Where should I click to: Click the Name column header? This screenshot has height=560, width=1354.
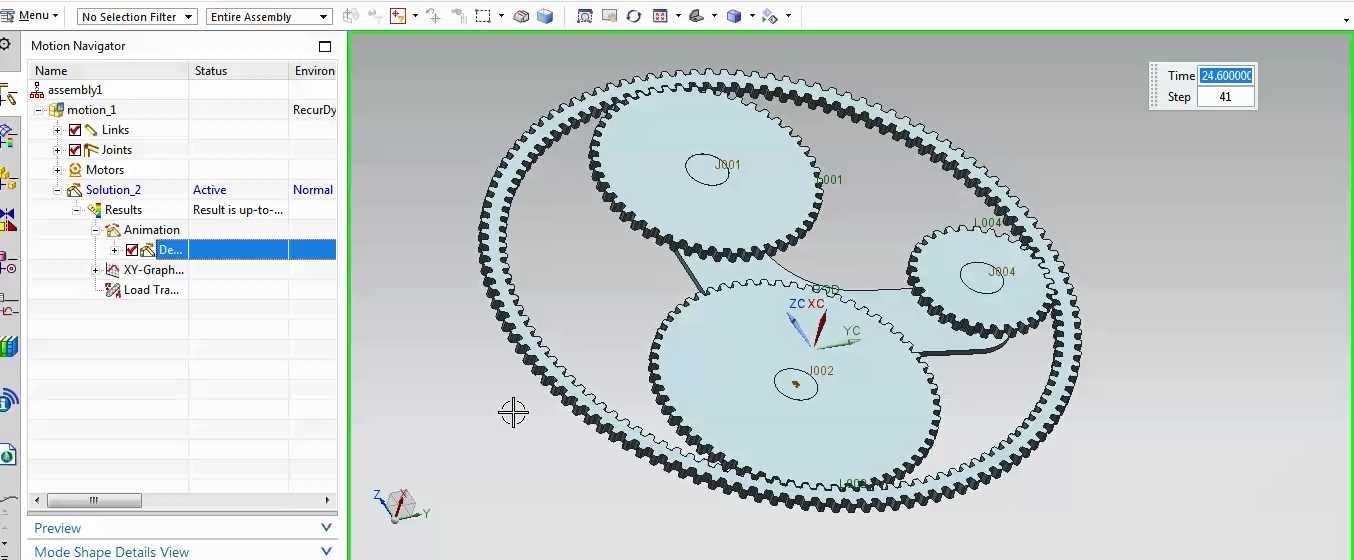[108, 71]
